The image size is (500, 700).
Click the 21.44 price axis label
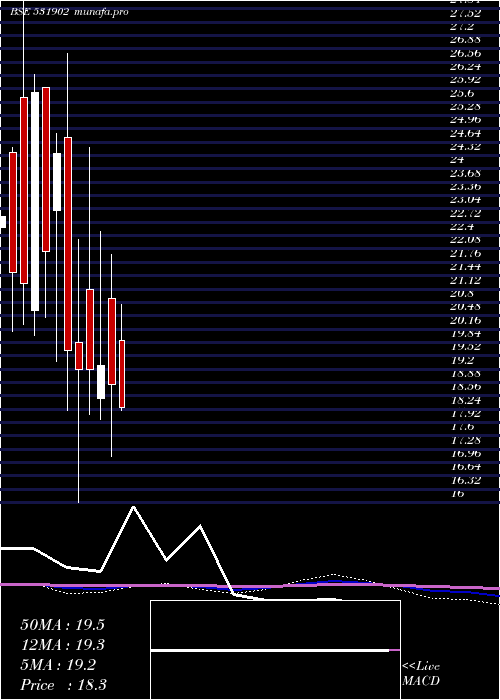[x=466, y=267]
